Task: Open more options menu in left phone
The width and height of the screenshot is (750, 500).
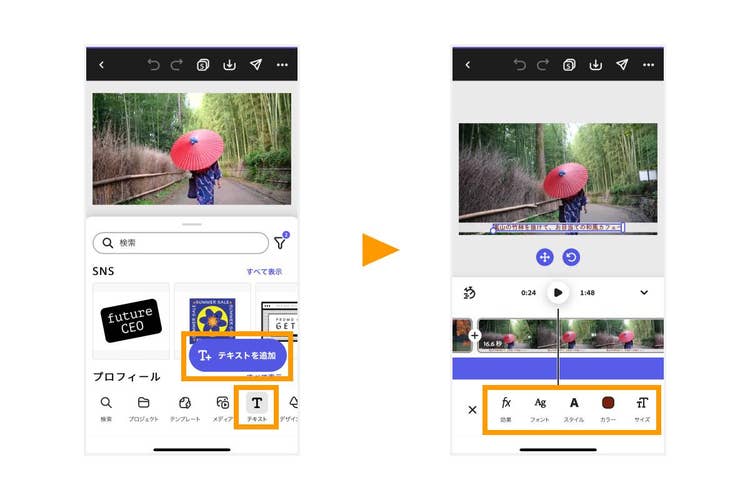Action: coord(282,65)
